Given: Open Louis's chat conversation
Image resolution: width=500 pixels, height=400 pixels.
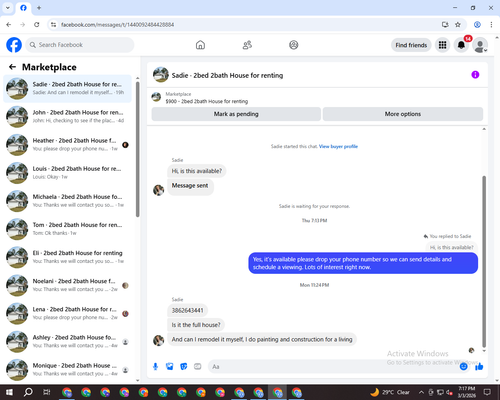Looking at the screenshot, I should (67, 173).
